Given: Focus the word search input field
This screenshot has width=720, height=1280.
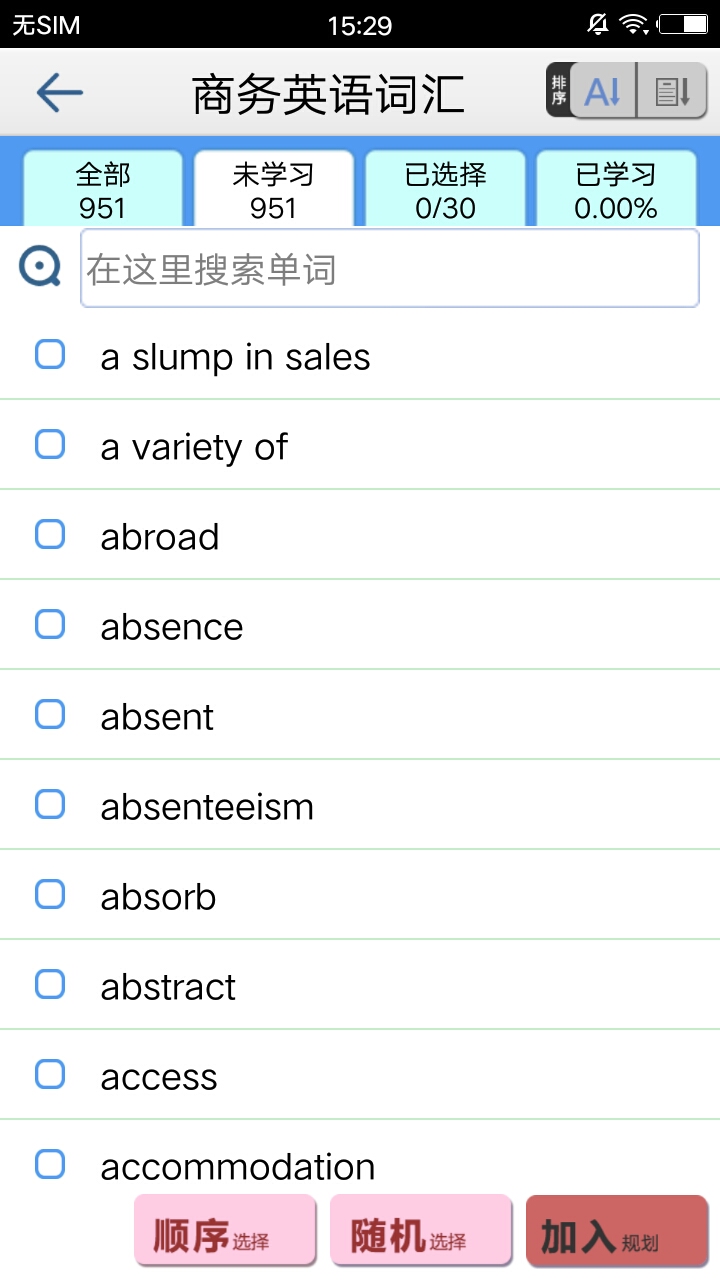Looking at the screenshot, I should tap(389, 268).
